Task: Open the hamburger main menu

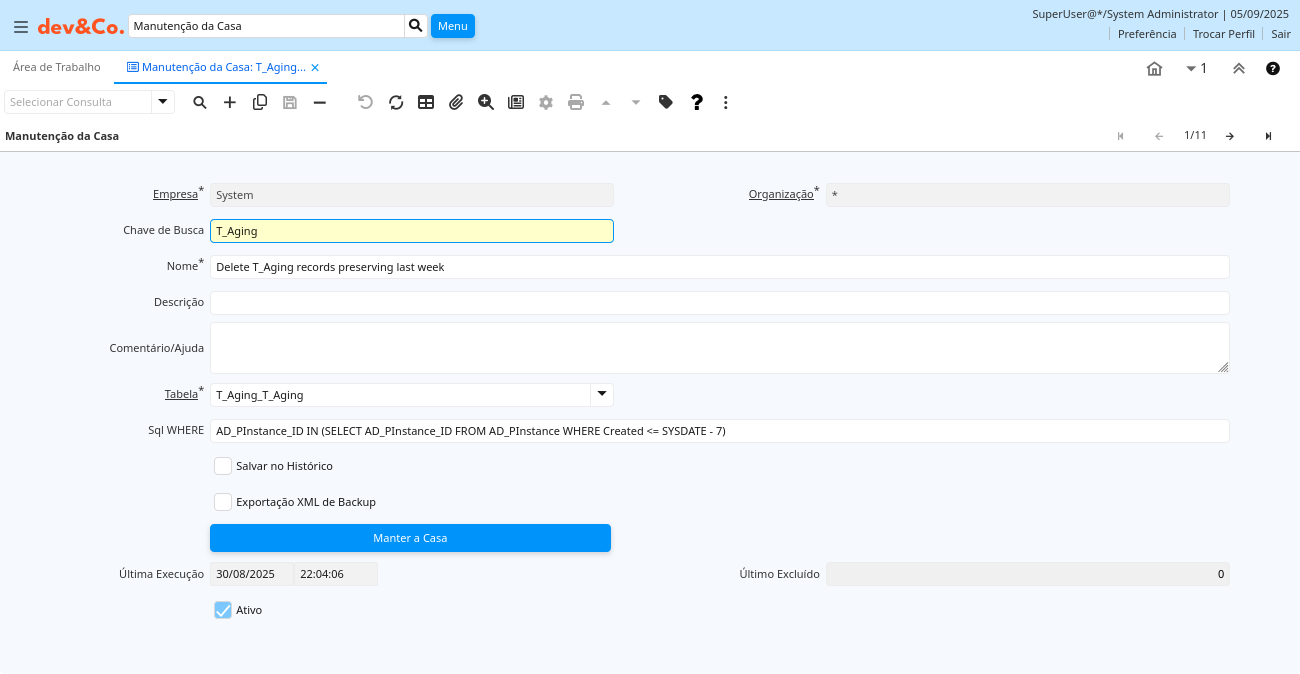Action: coord(21,27)
